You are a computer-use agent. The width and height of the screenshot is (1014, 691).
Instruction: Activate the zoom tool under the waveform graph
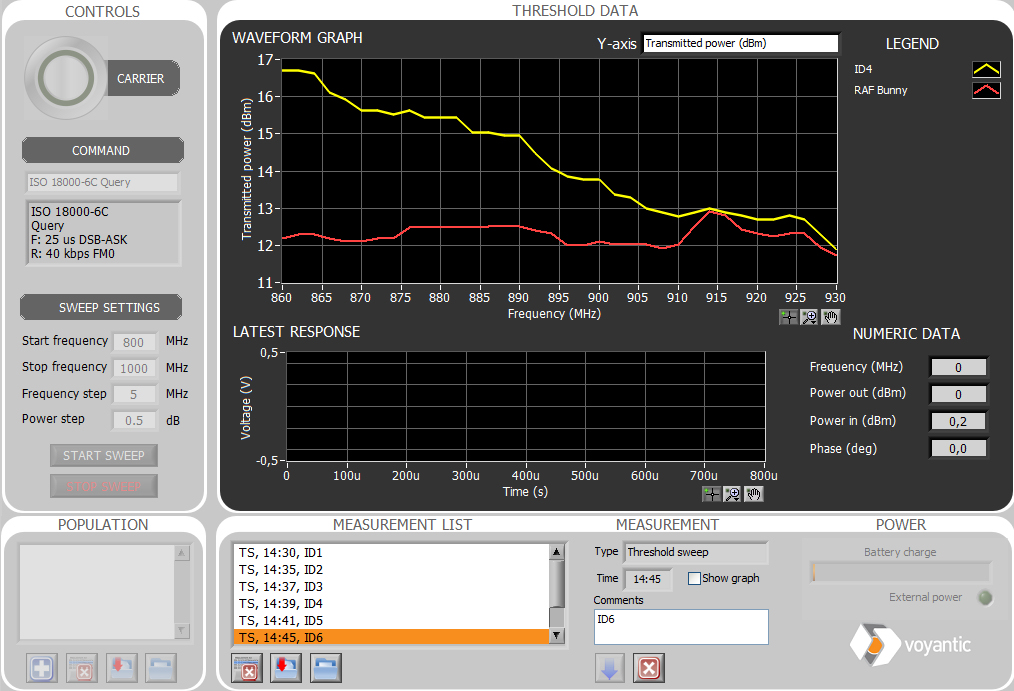pyautogui.click(x=809, y=317)
